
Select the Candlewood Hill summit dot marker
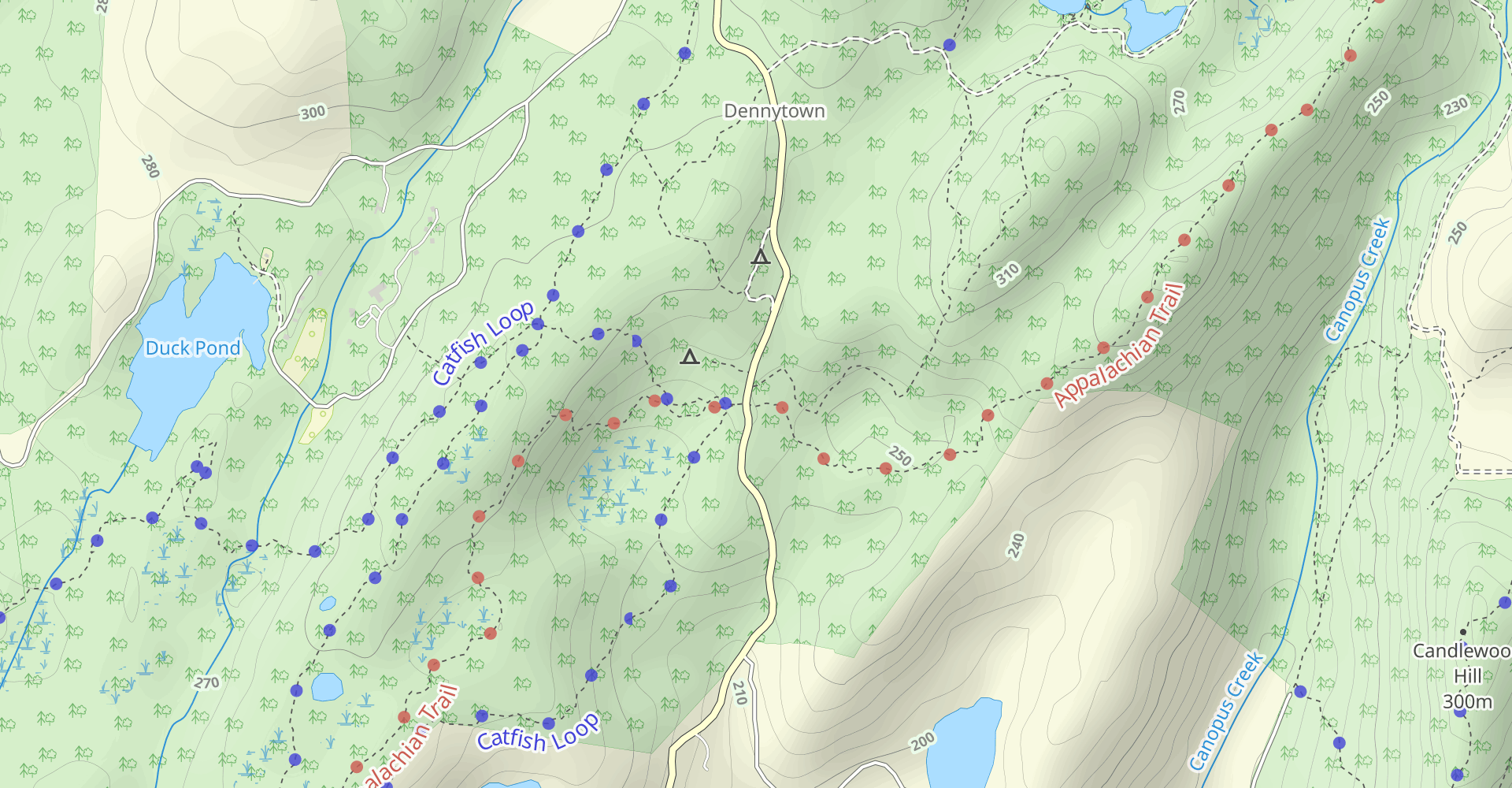coord(1463,632)
